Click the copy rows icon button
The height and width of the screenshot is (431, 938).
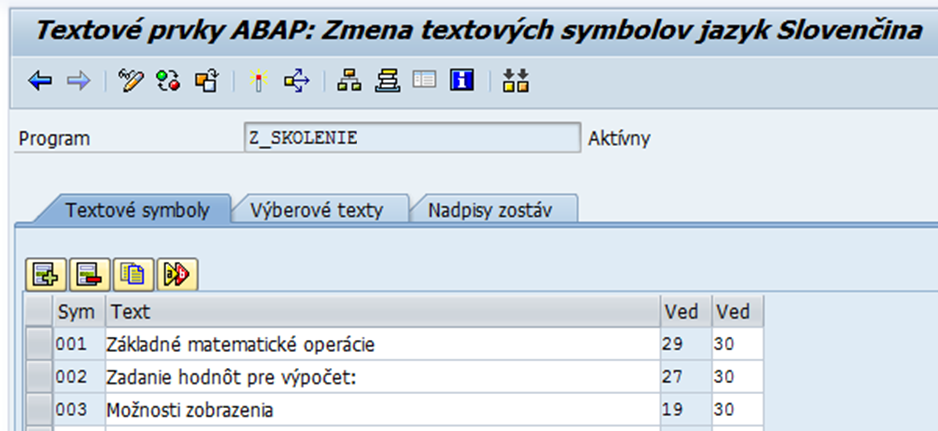coord(133,275)
